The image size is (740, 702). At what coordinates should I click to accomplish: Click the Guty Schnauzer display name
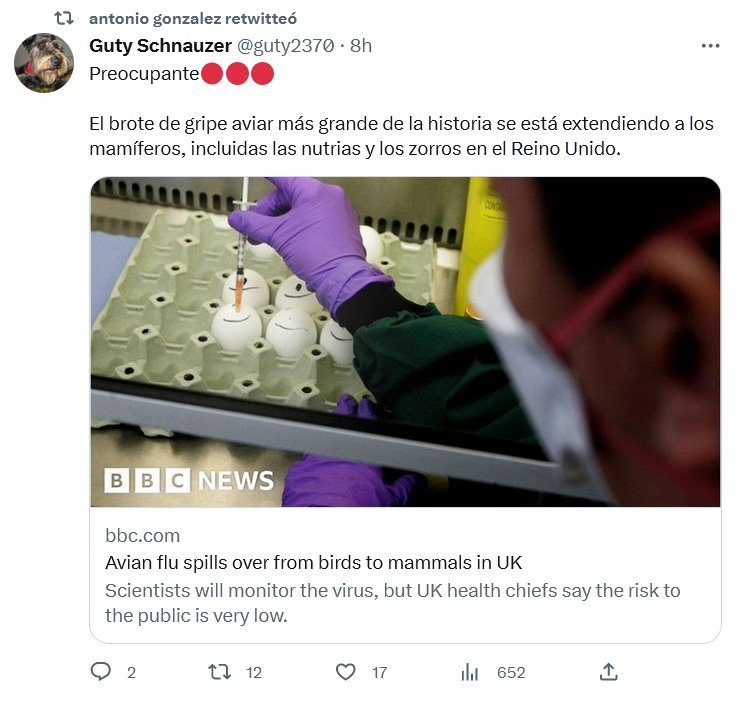160,46
